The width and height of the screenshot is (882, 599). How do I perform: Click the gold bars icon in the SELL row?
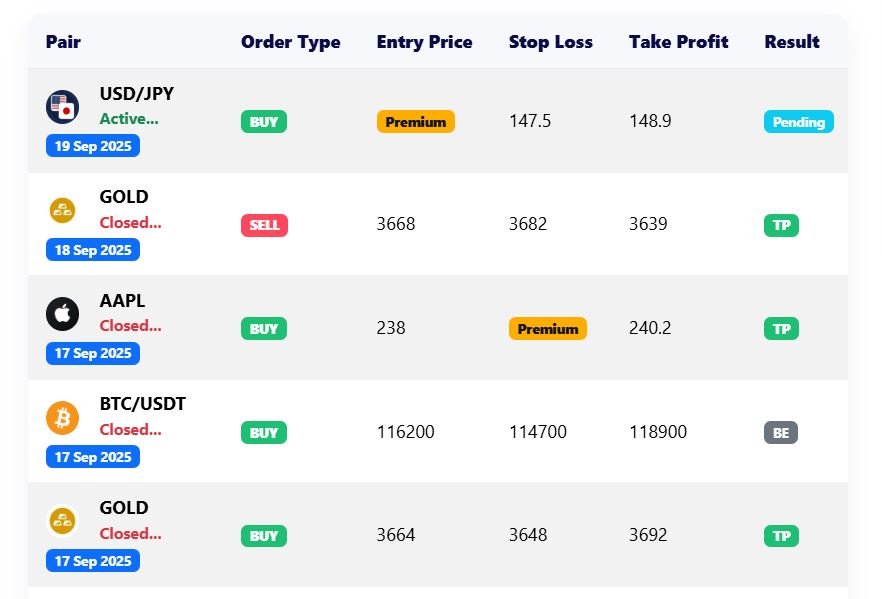(x=62, y=210)
